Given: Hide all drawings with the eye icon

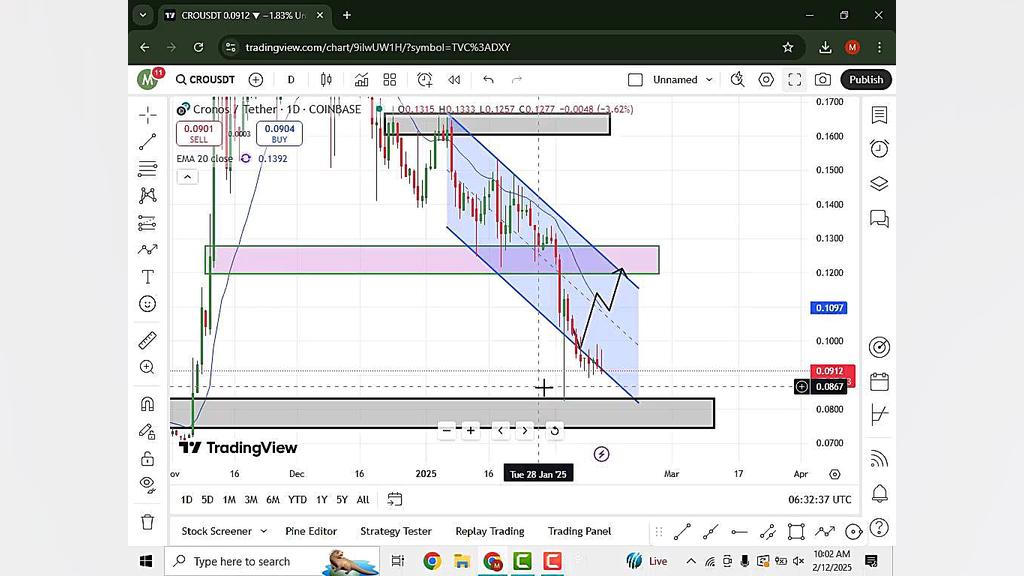Looking at the screenshot, I should tap(148, 484).
